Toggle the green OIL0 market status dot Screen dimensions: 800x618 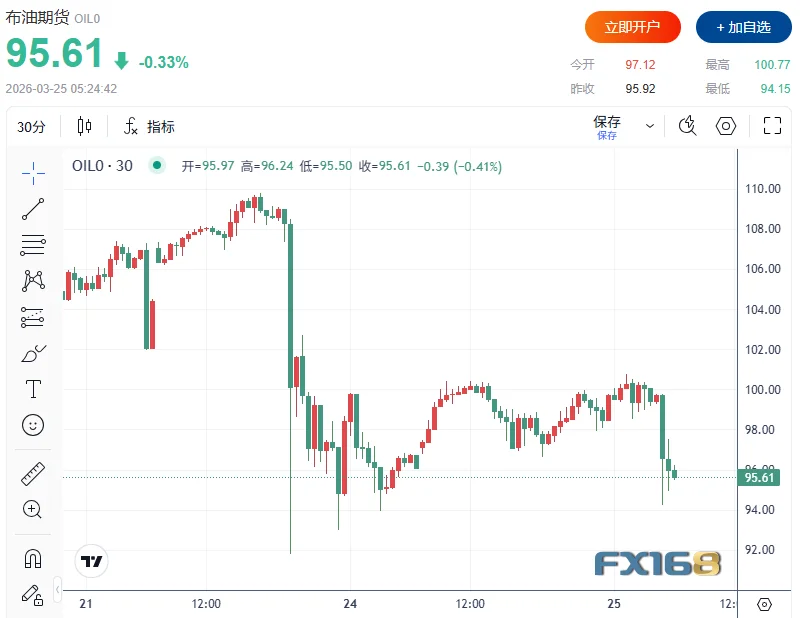pos(156,166)
